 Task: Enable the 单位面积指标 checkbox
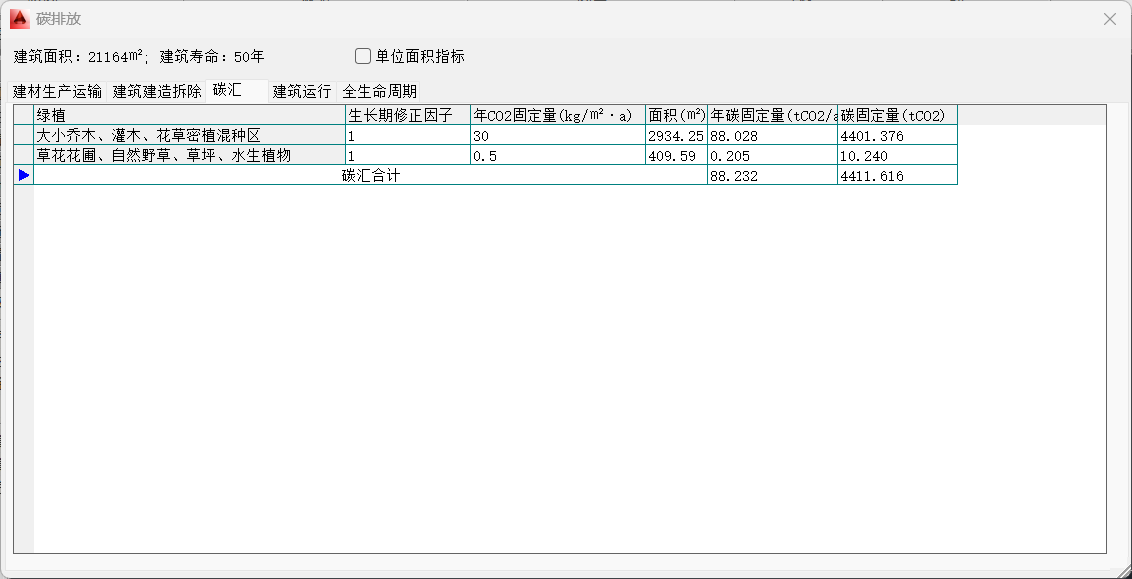point(363,56)
